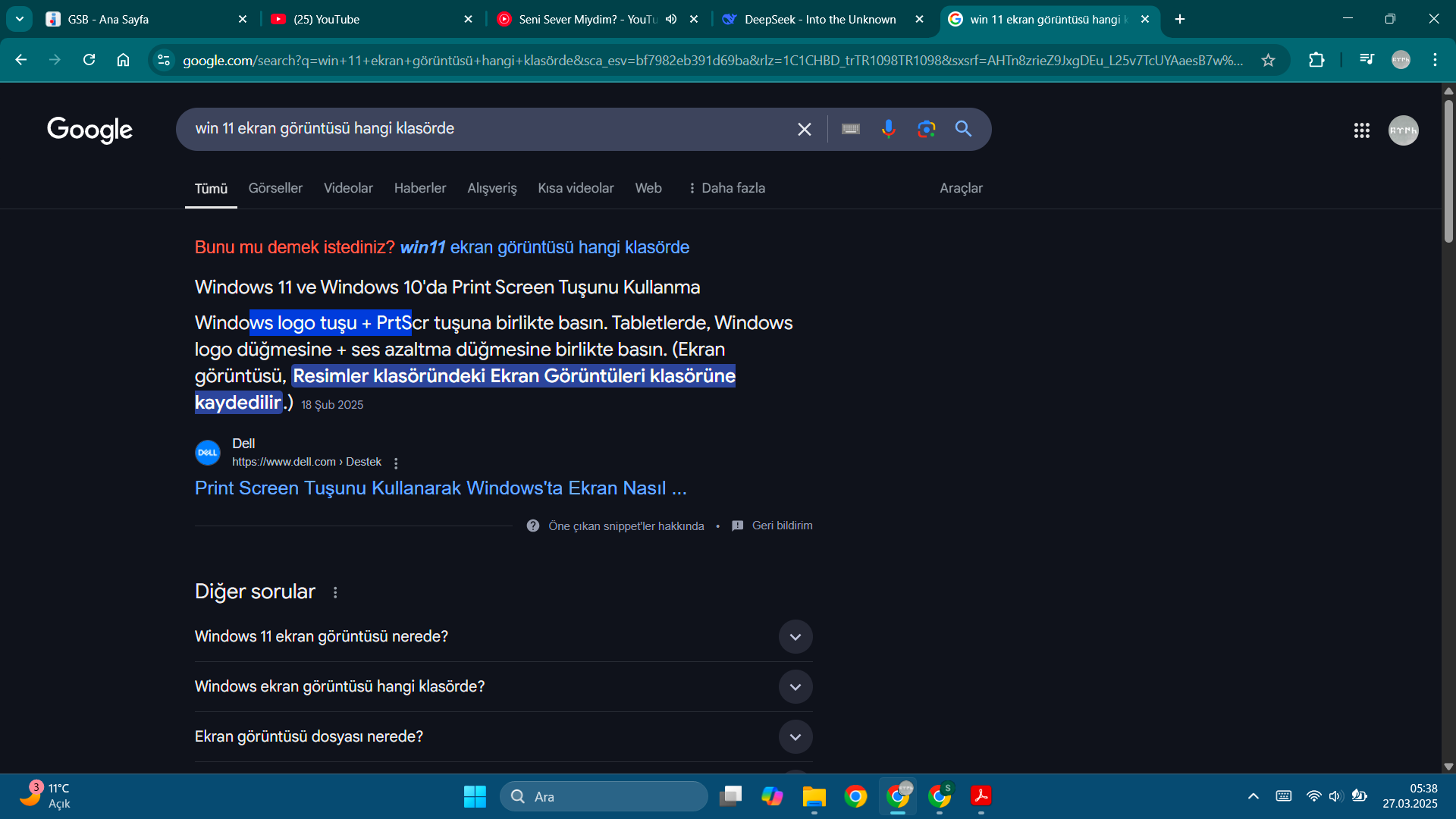1456x819 pixels.
Task: Open the Google account avatar
Action: (1404, 130)
